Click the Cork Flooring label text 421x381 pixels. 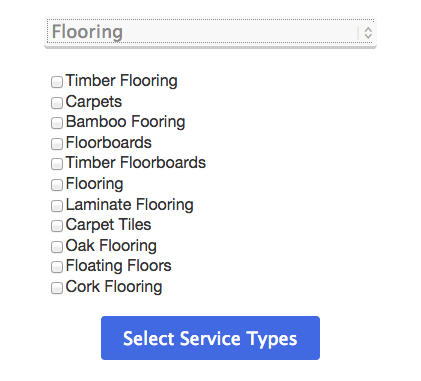(x=114, y=287)
